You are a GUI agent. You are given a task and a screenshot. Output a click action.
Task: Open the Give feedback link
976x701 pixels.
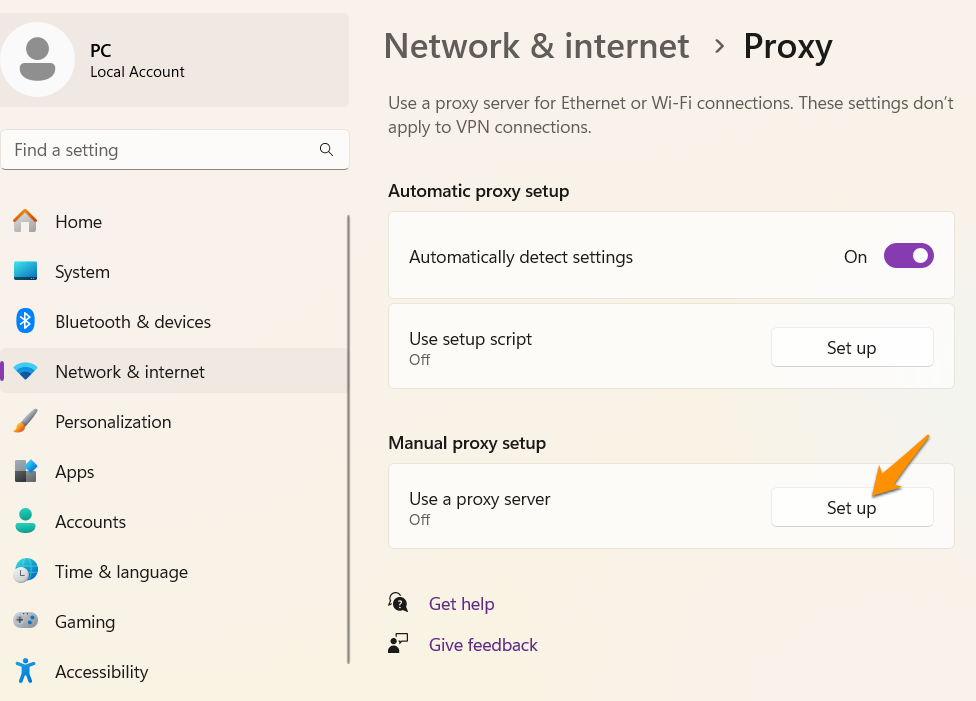[x=483, y=645]
